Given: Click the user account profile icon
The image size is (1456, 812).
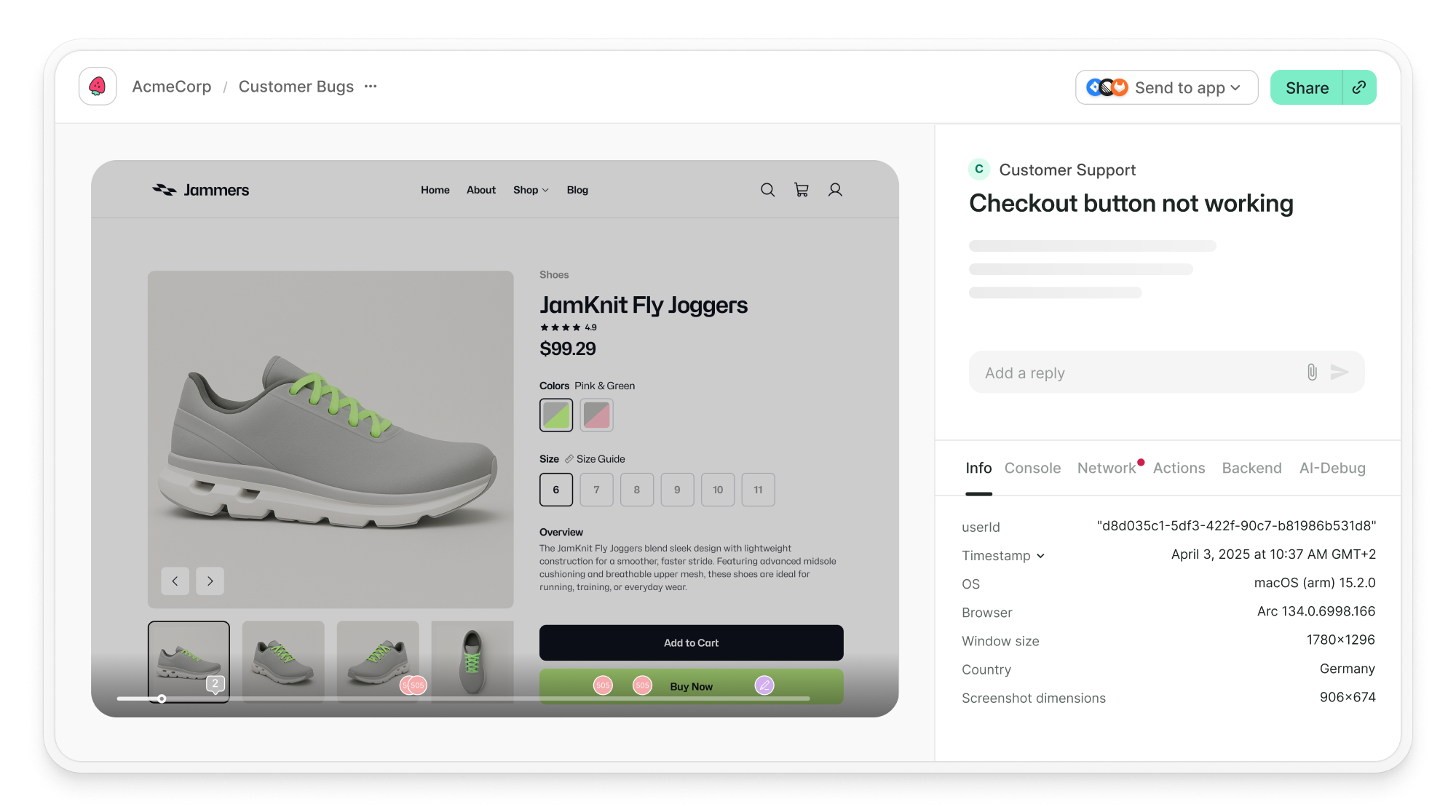Looking at the screenshot, I should 835,190.
